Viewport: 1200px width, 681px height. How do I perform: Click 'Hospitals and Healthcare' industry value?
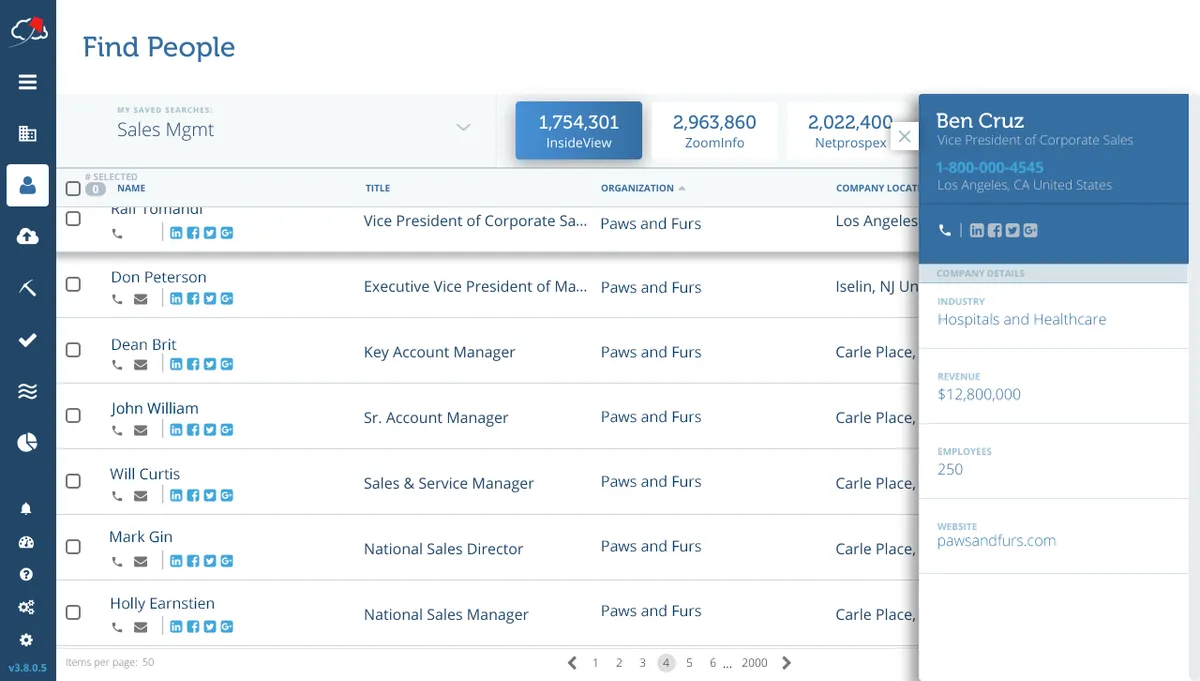click(1022, 320)
